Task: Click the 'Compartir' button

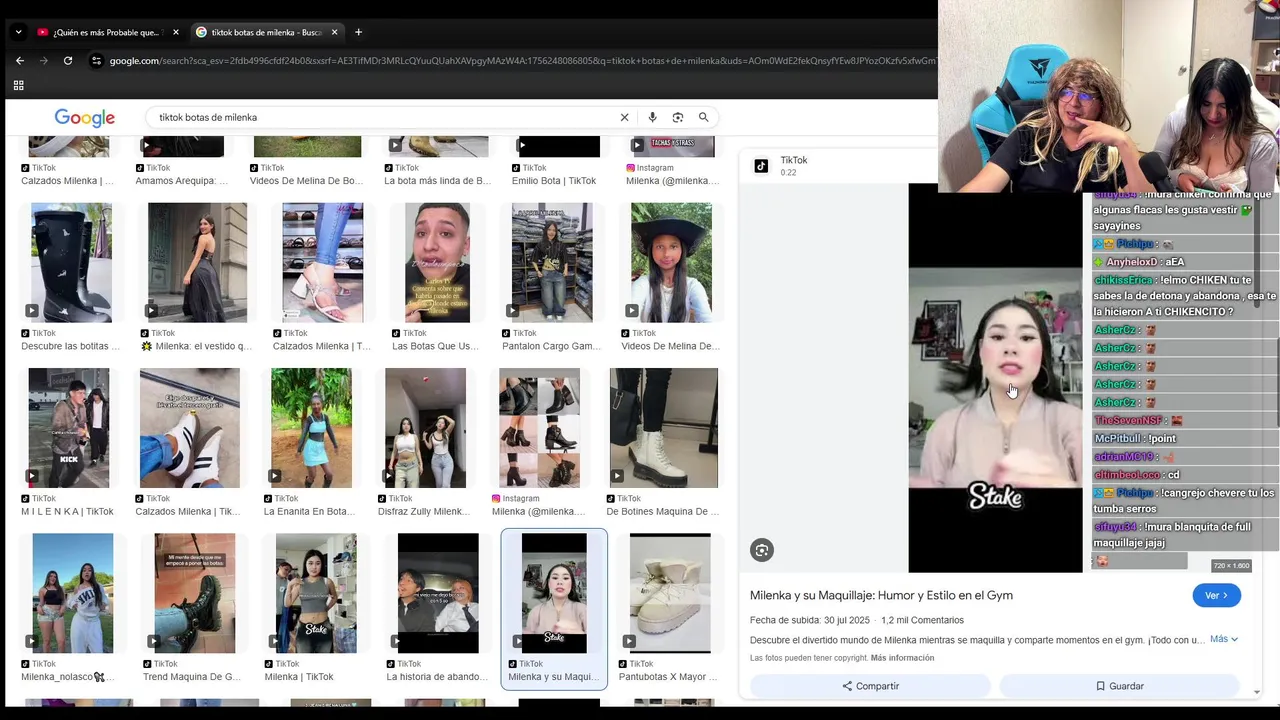Action: (x=870, y=686)
